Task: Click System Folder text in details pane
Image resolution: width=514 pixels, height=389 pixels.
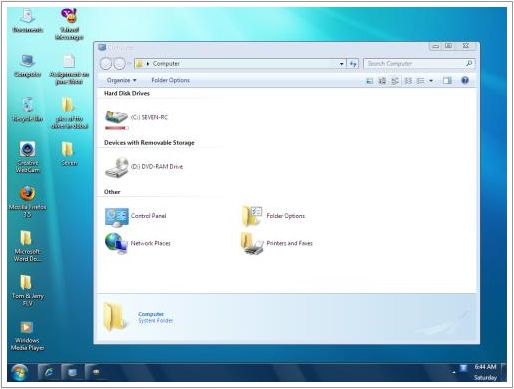Action: (156, 321)
